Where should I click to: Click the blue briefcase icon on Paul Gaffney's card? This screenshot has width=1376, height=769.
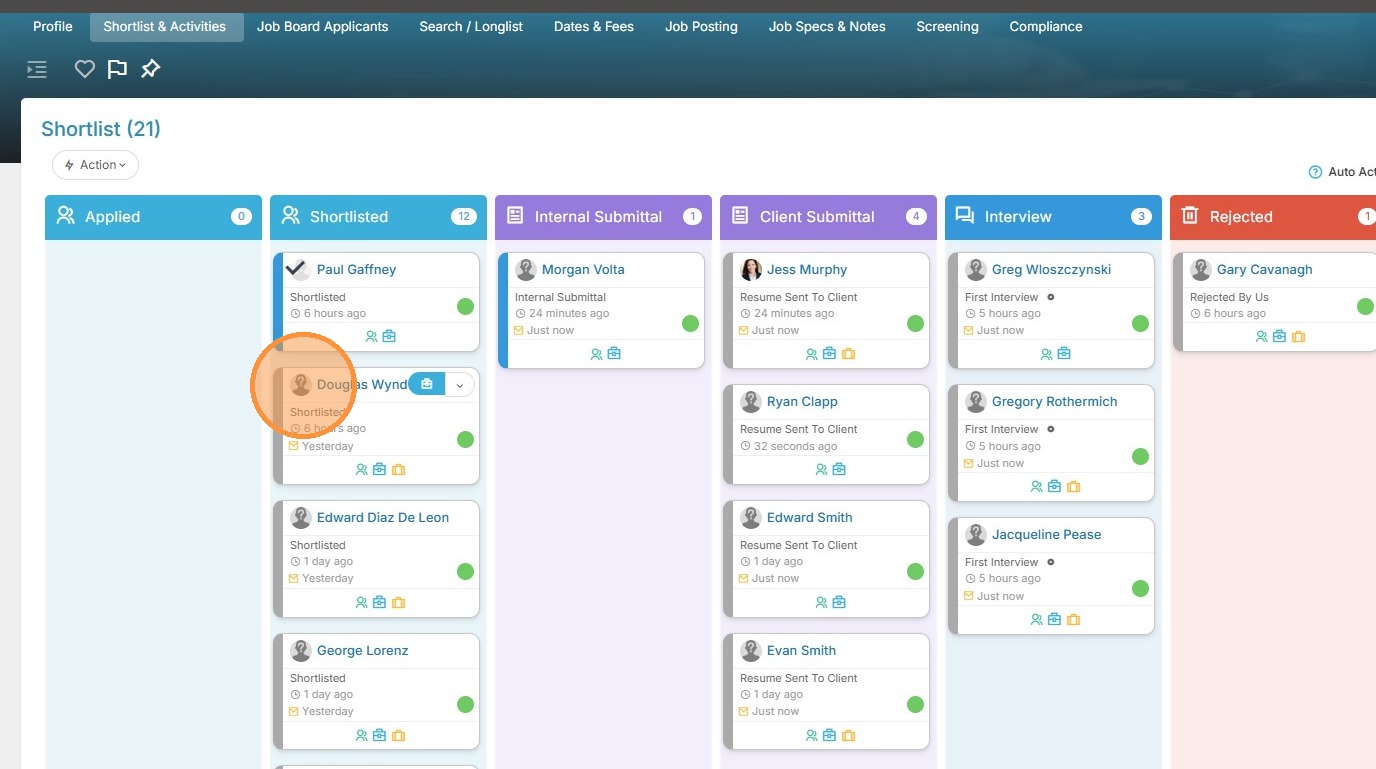[389, 337]
